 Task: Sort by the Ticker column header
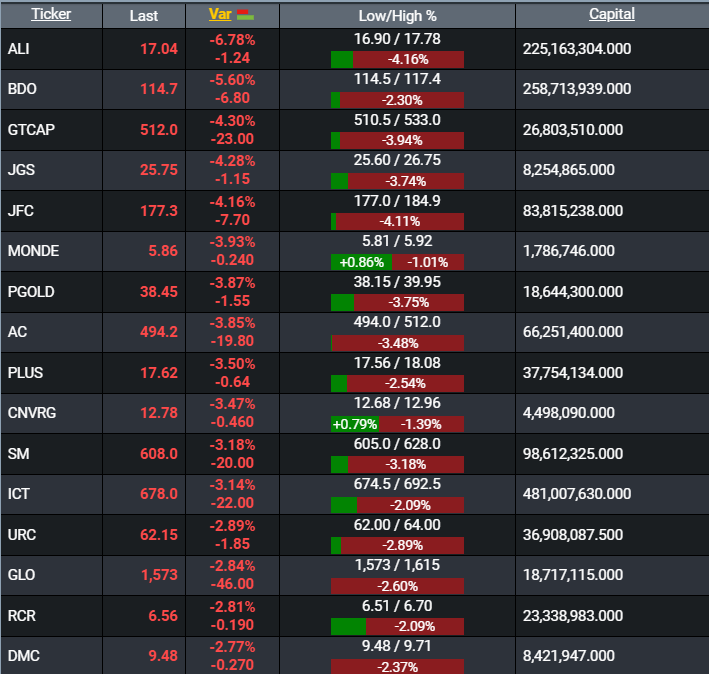pos(51,14)
